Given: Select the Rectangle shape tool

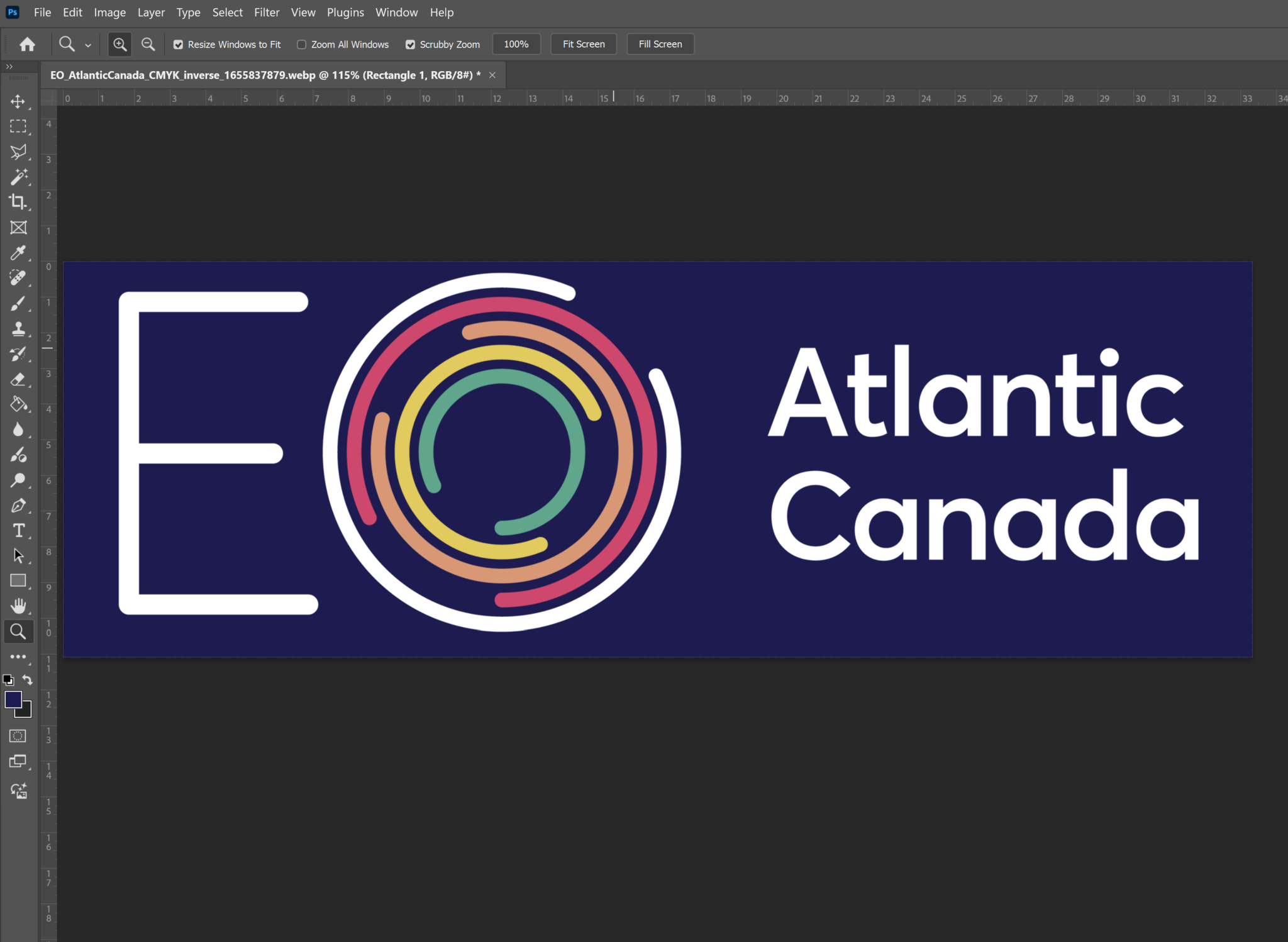Looking at the screenshot, I should click(x=18, y=580).
